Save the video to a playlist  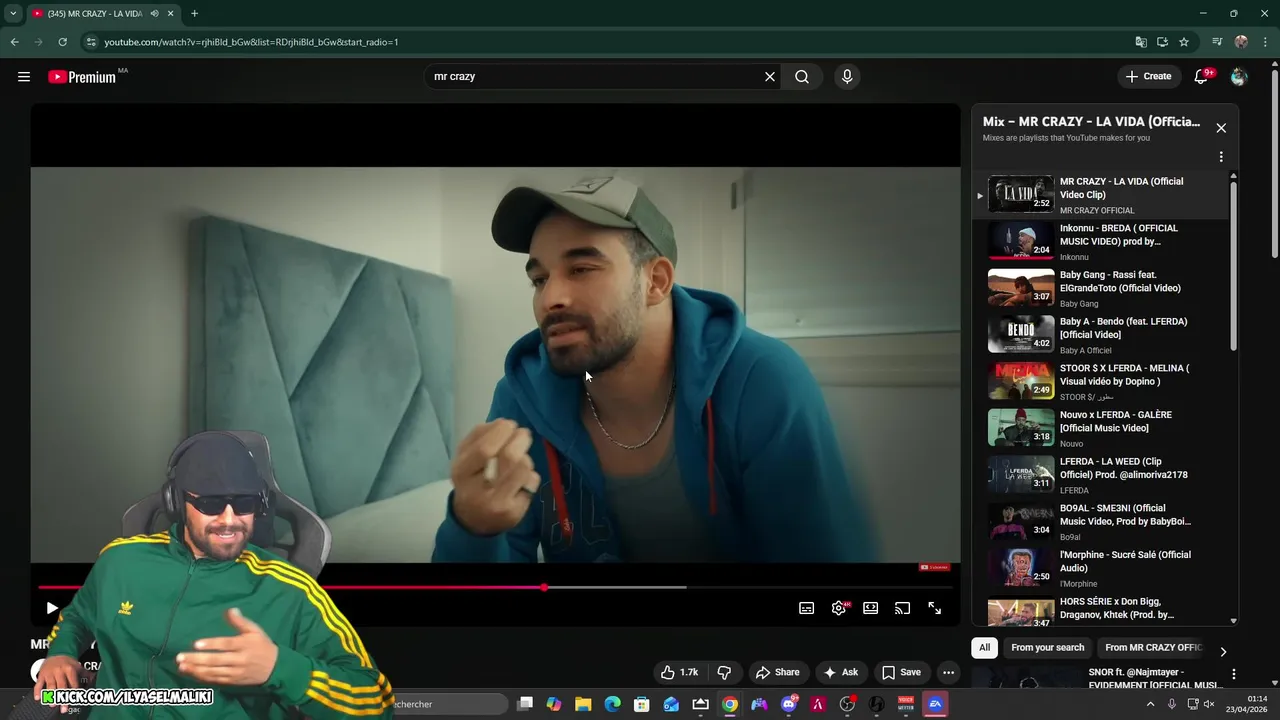901,673
